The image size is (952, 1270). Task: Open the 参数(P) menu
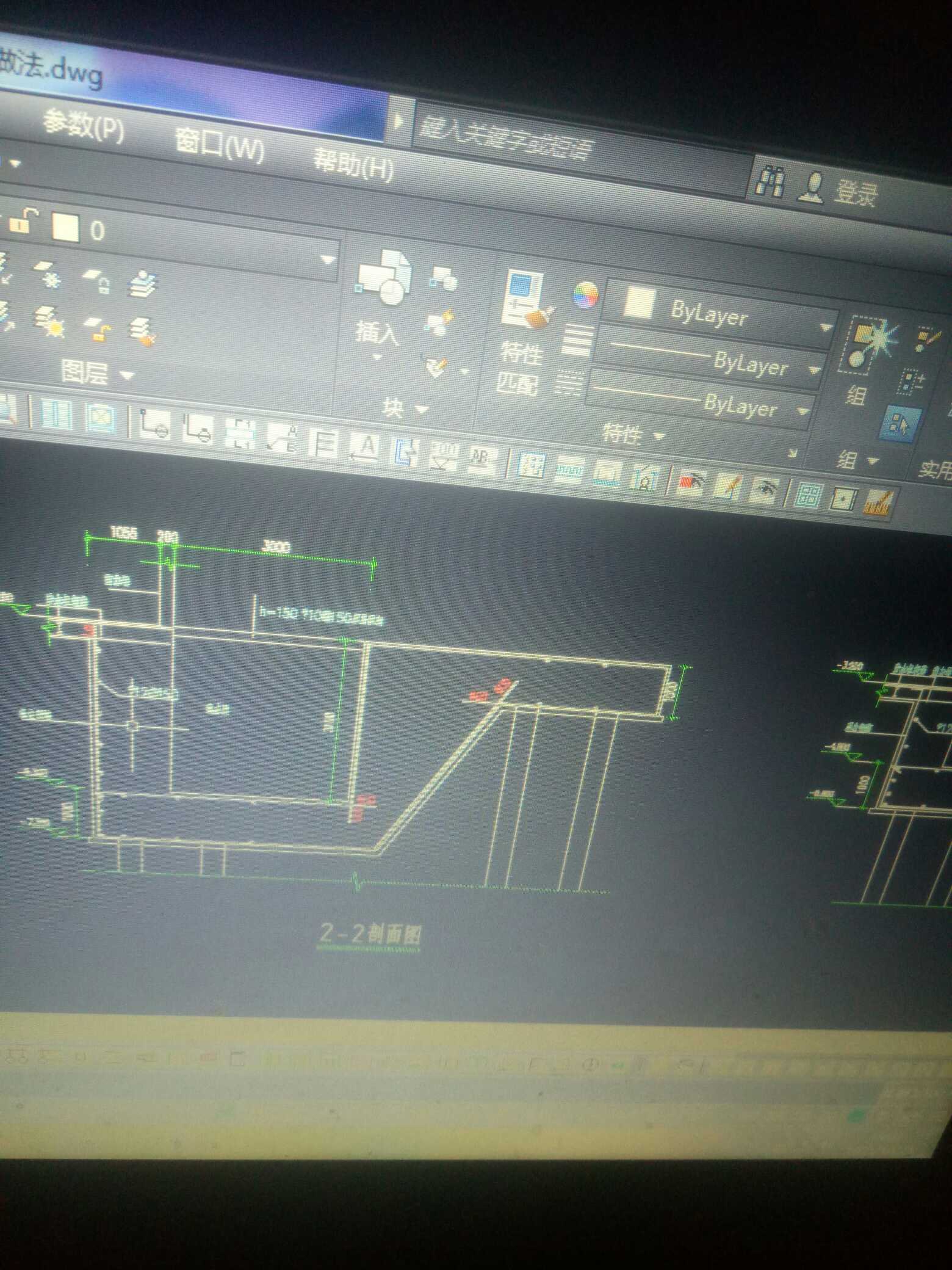point(84,126)
